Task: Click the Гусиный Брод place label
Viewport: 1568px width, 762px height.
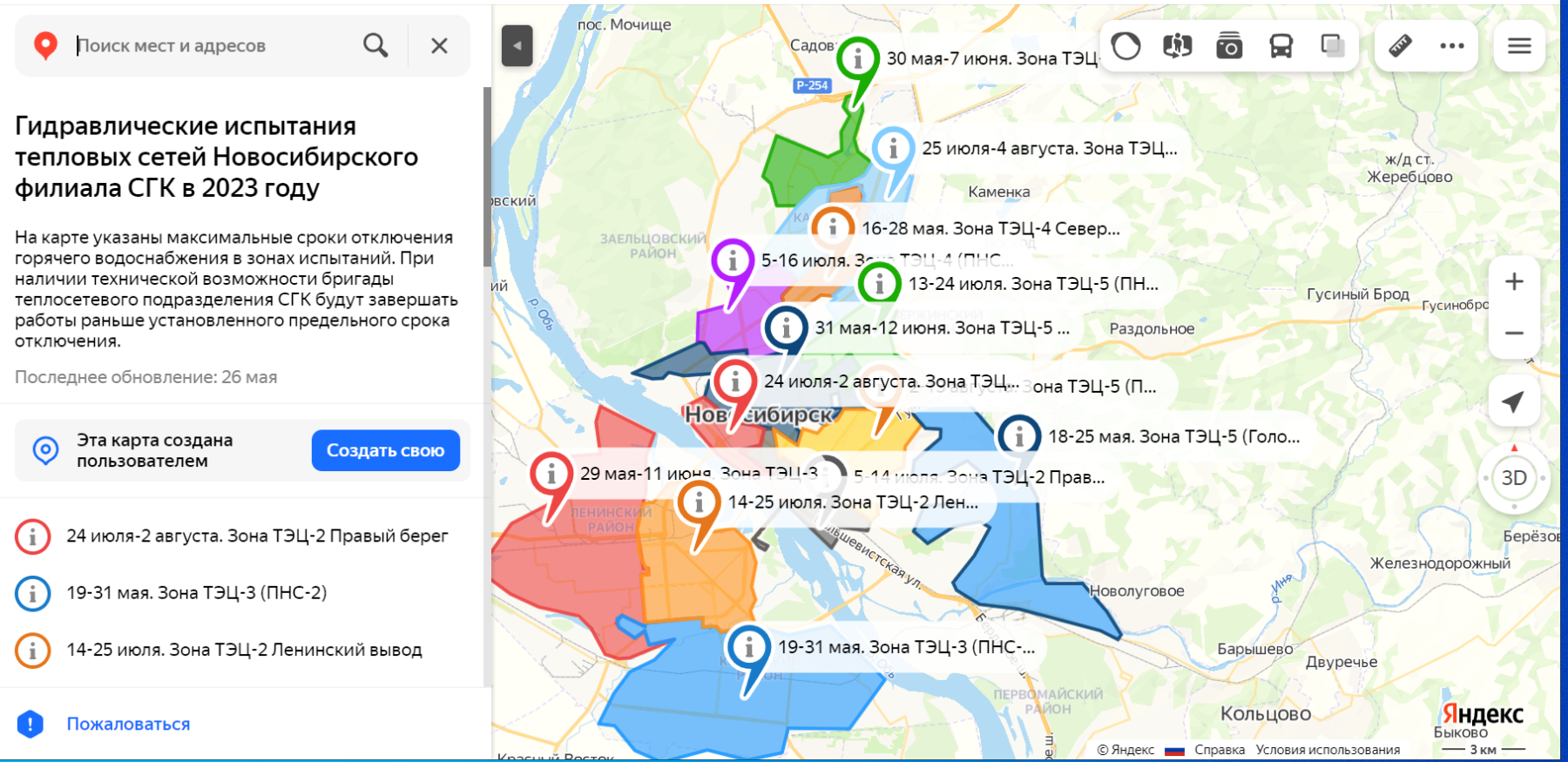Action: [1357, 294]
